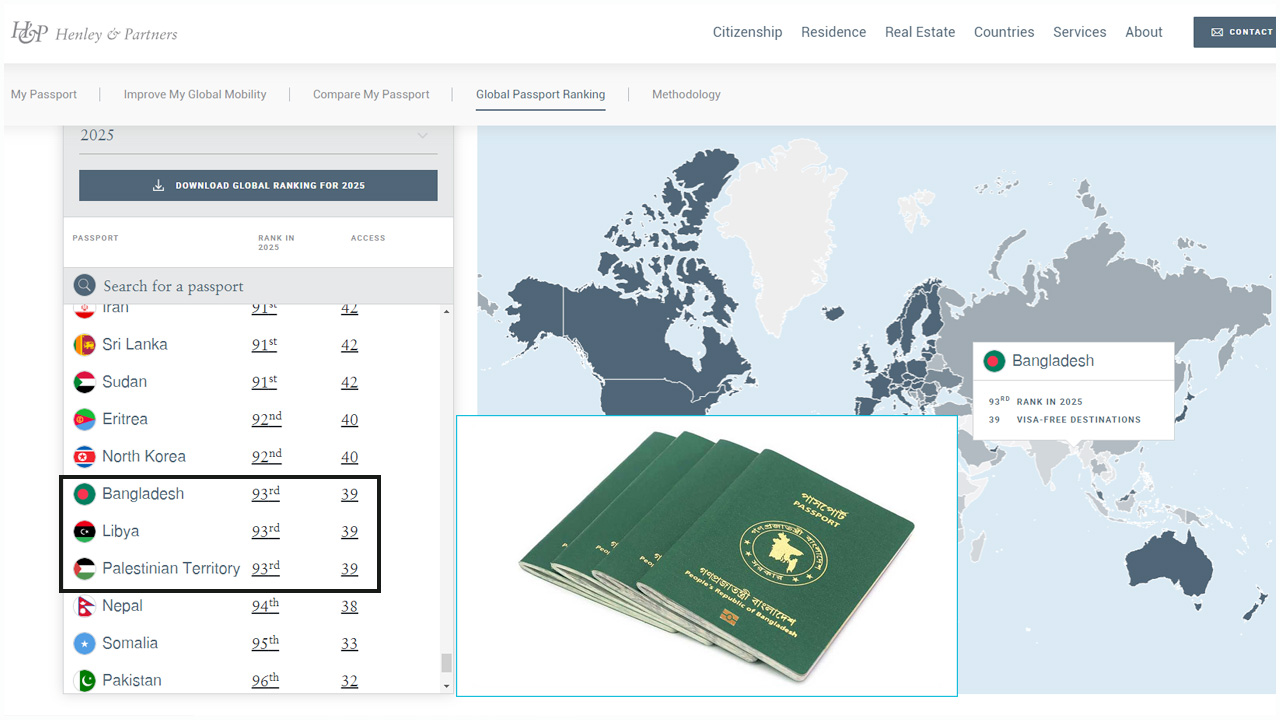Viewport: 1280px width, 720px height.
Task: Open the Citizenship menu
Action: (x=747, y=32)
